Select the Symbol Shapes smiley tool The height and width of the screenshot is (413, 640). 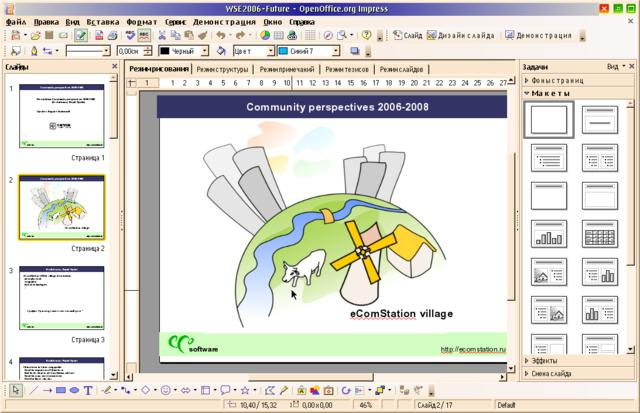(x=165, y=391)
